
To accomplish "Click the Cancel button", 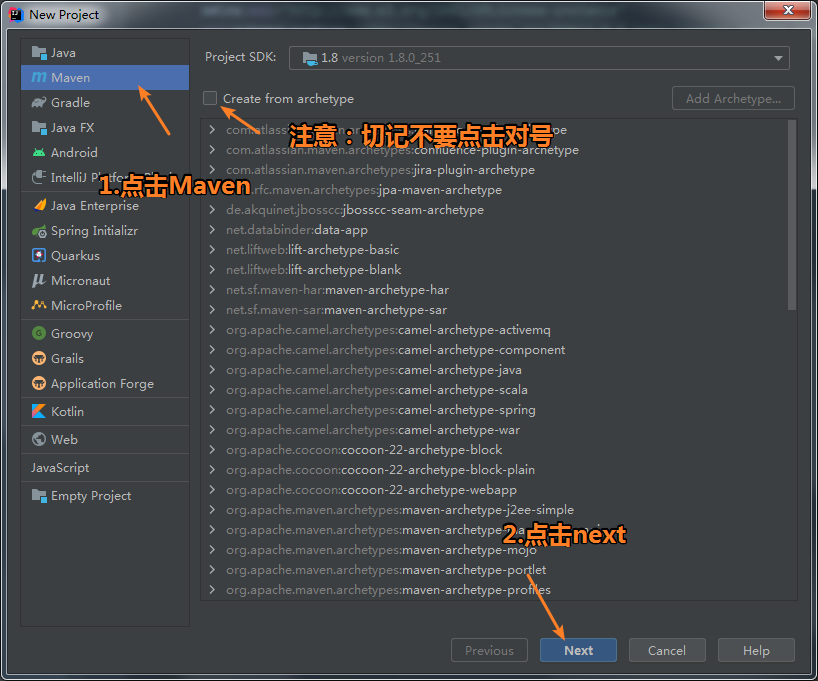I will click(x=667, y=650).
